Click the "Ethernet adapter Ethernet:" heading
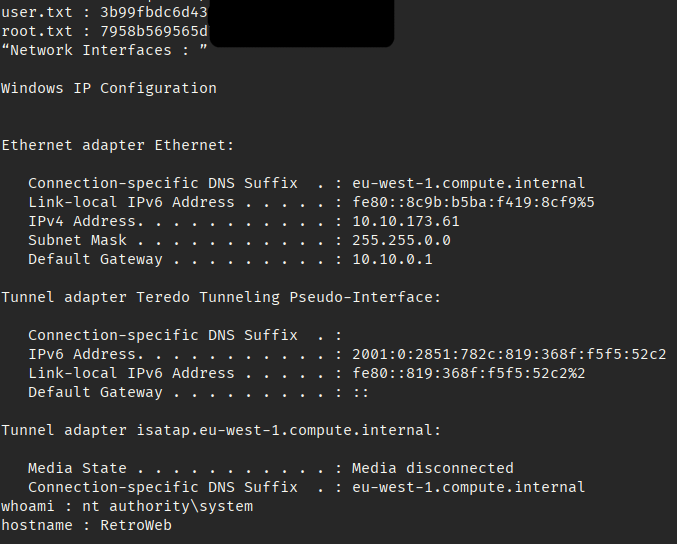Viewport: 677px width, 544px height. [x=117, y=145]
